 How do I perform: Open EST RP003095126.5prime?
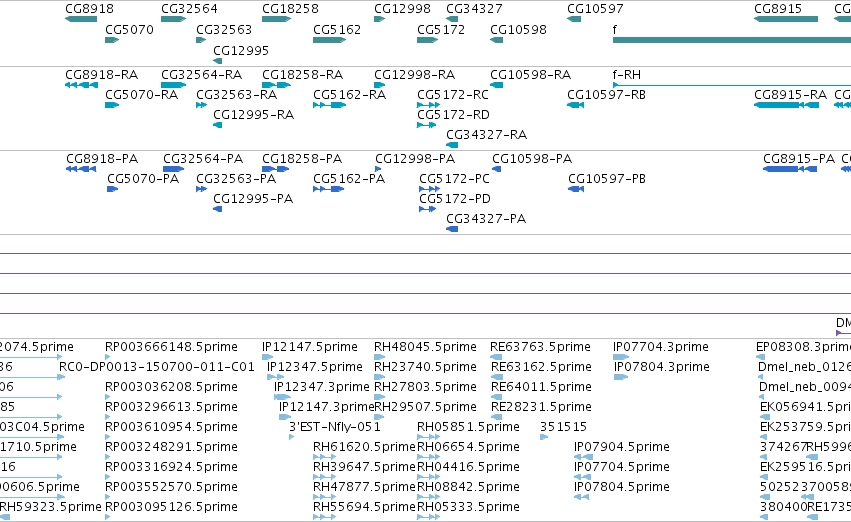click(x=172, y=507)
